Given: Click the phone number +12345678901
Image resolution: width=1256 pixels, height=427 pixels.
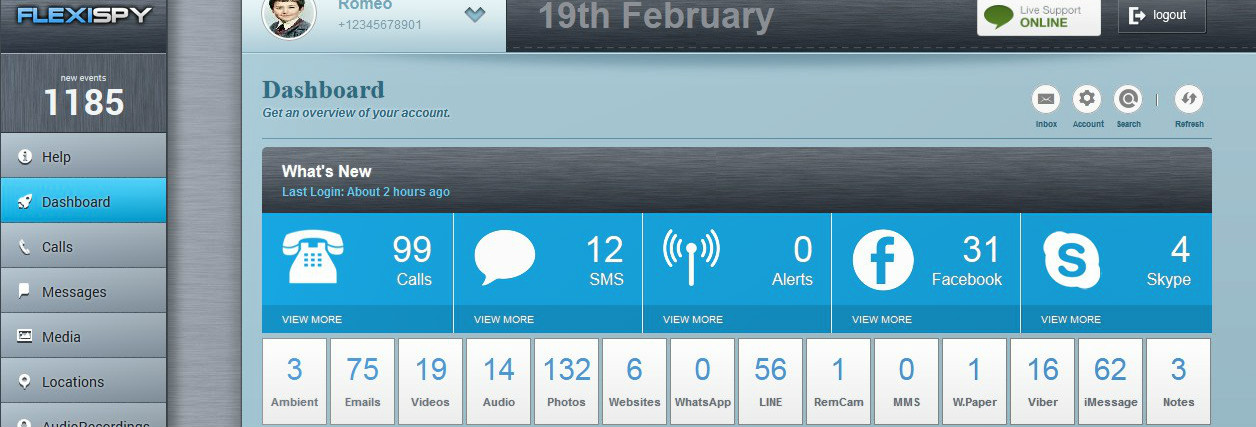Looking at the screenshot, I should [379, 25].
